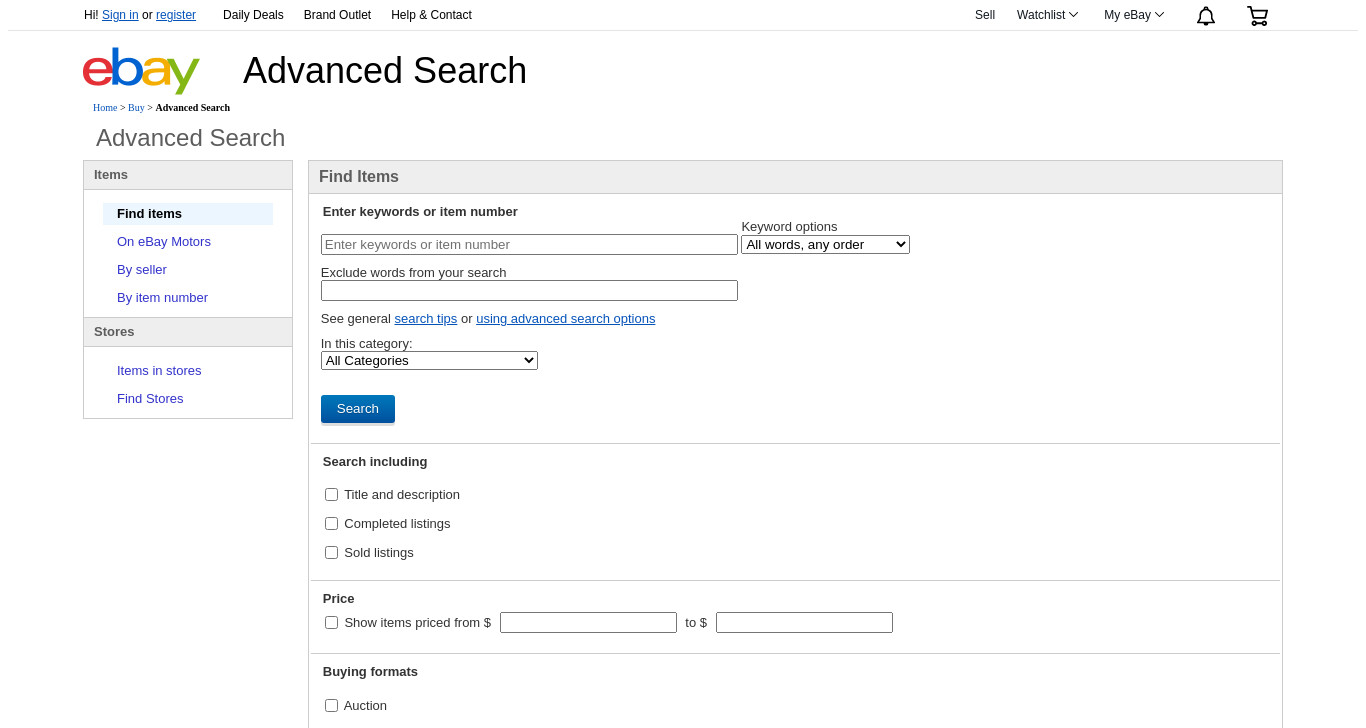Enable Show items priced from checkbox
Image resolution: width=1366 pixels, height=728 pixels.
pyautogui.click(x=331, y=622)
